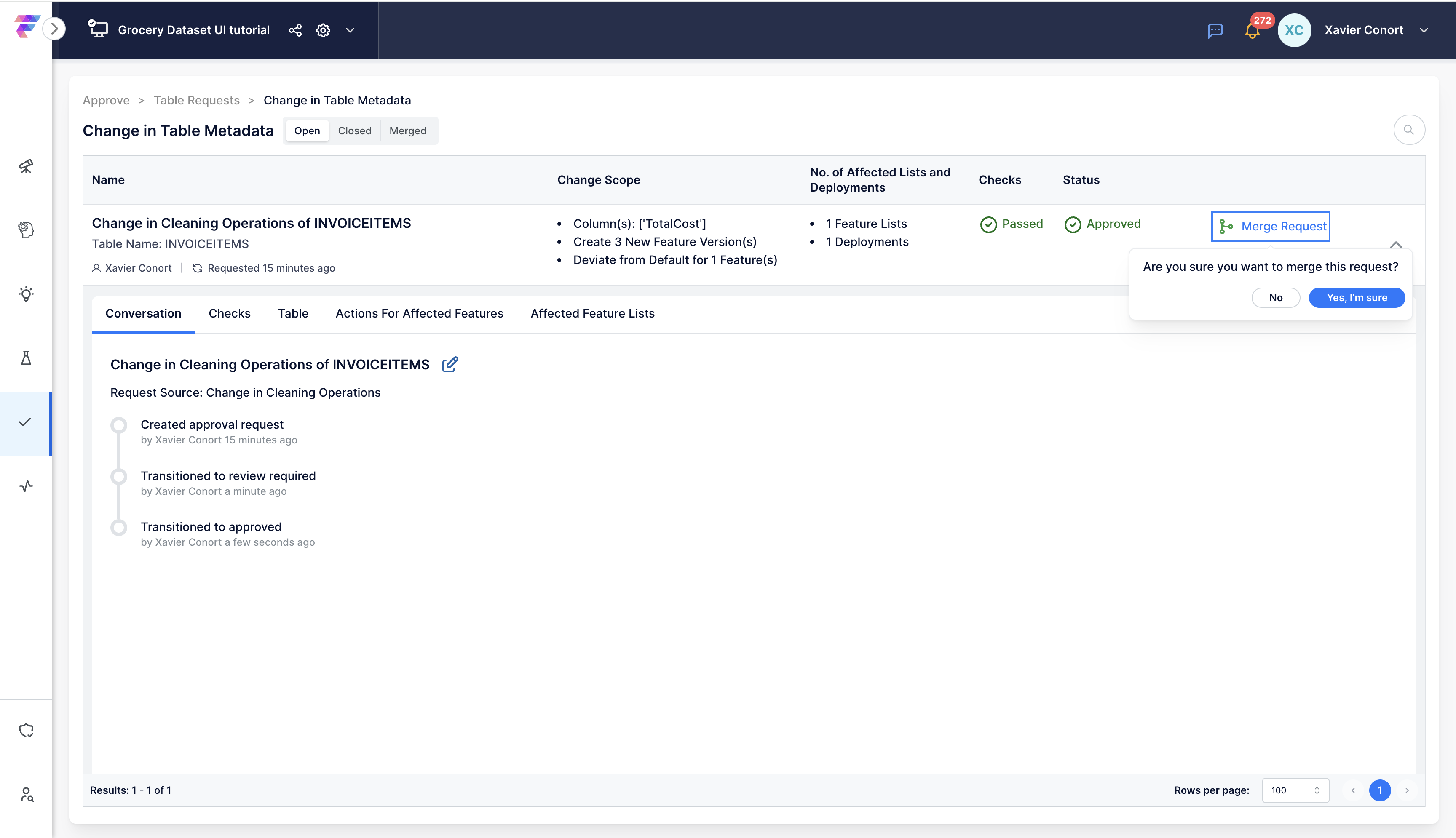The width and height of the screenshot is (1456, 838).
Task: Switch to the Checks tab
Action: point(229,314)
